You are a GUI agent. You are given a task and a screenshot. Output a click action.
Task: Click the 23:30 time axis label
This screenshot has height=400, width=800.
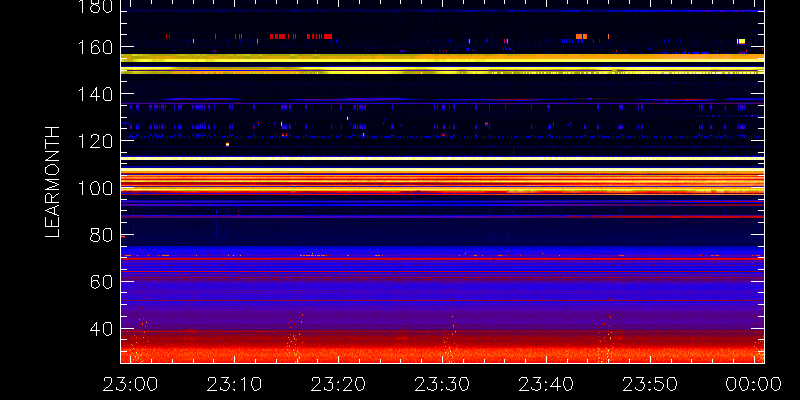tap(442, 384)
